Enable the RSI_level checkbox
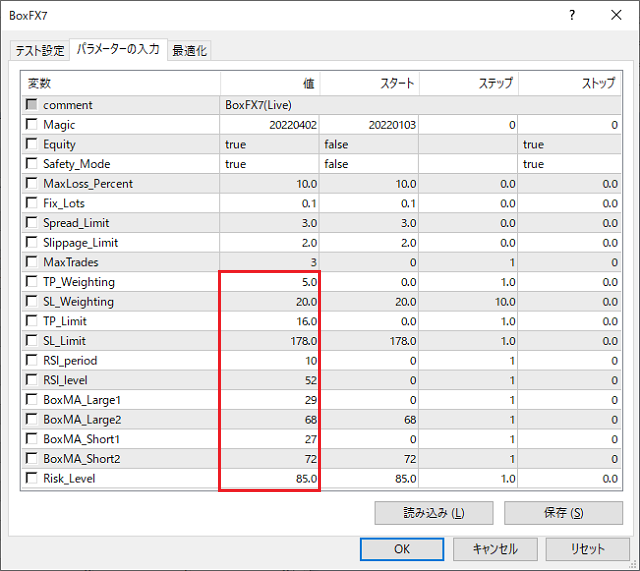Screen dimensions: 640x571 coord(31,380)
